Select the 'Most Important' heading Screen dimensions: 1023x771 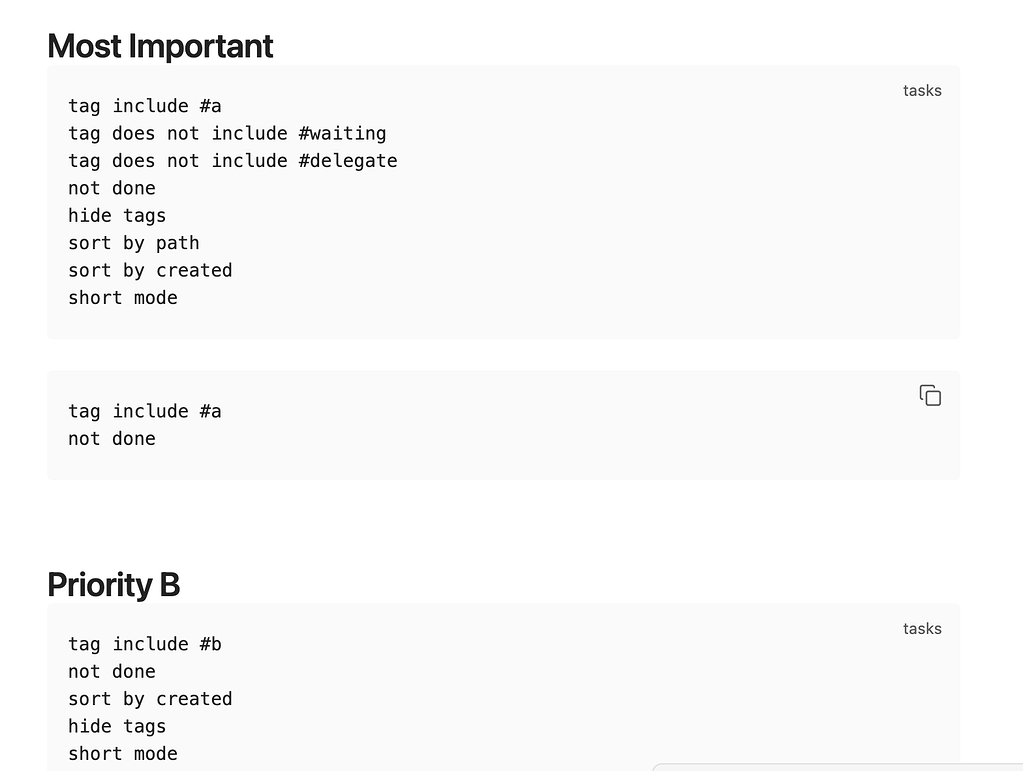click(x=160, y=46)
